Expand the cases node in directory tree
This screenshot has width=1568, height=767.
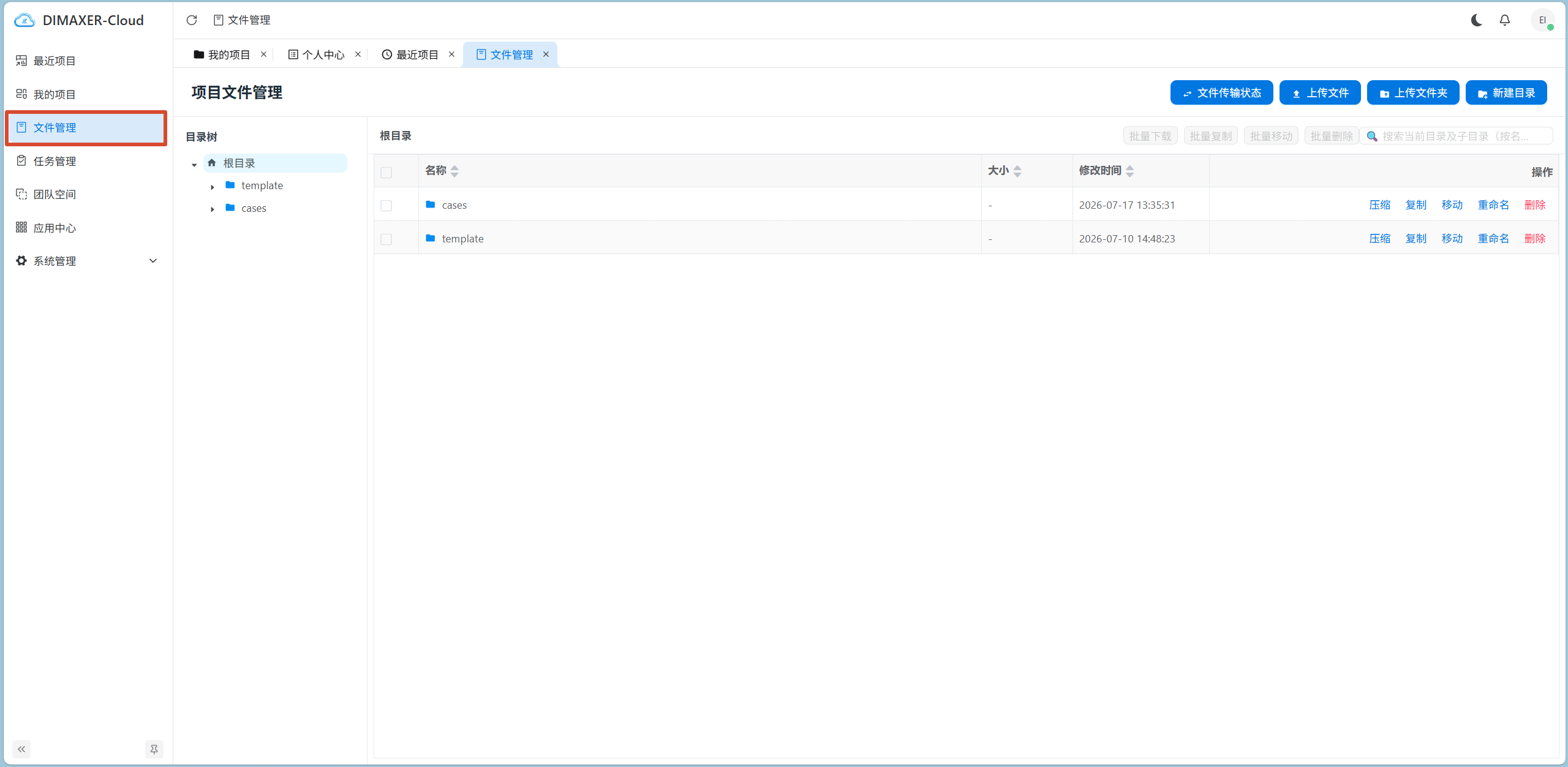point(213,209)
